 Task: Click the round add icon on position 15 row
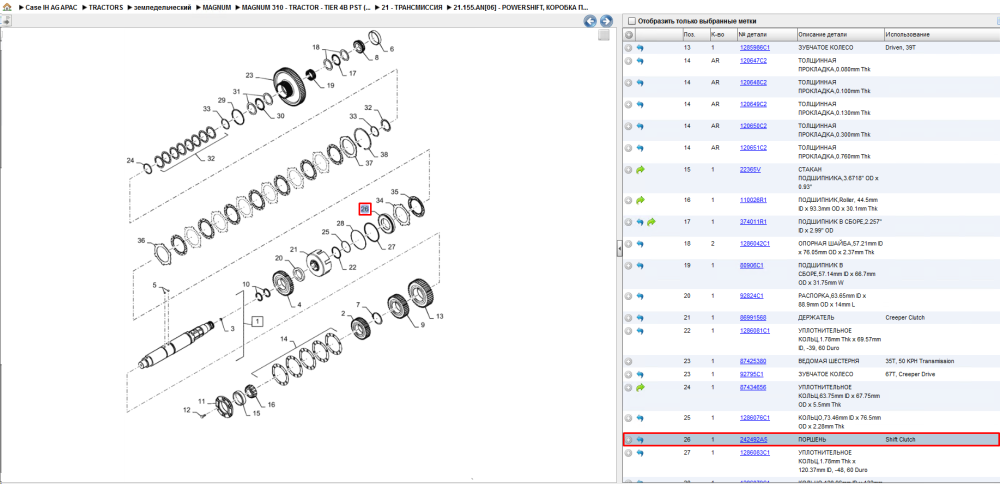click(629, 170)
